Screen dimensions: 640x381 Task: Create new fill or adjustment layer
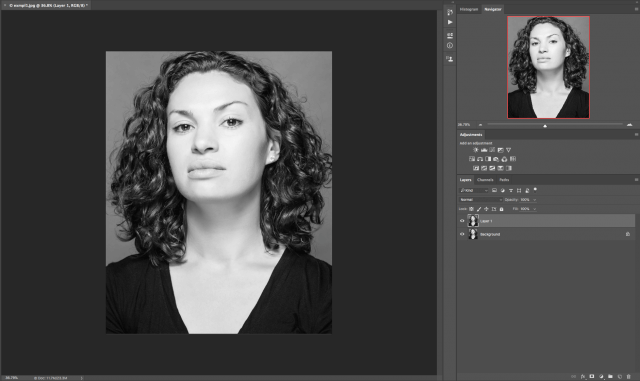[x=601, y=377]
